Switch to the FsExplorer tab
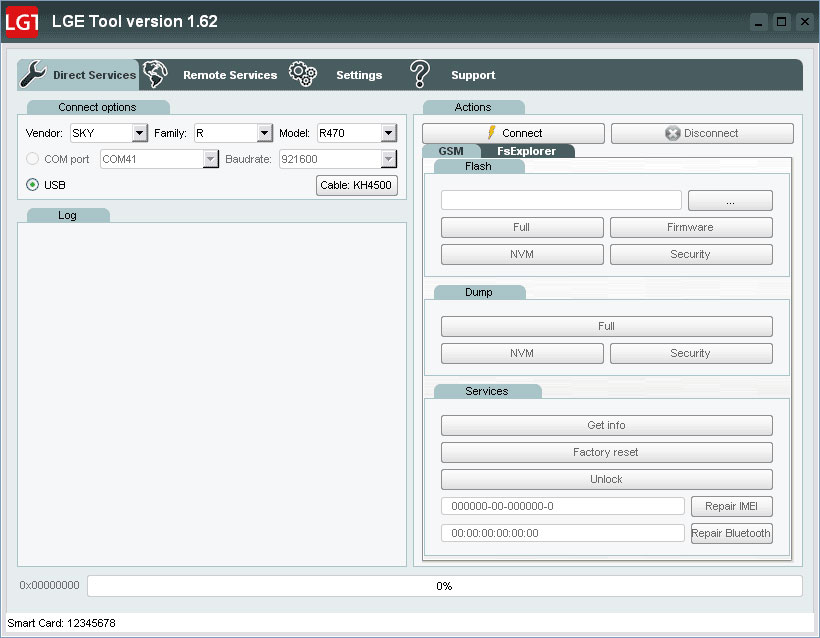This screenshot has height=638, width=820. pyautogui.click(x=527, y=151)
